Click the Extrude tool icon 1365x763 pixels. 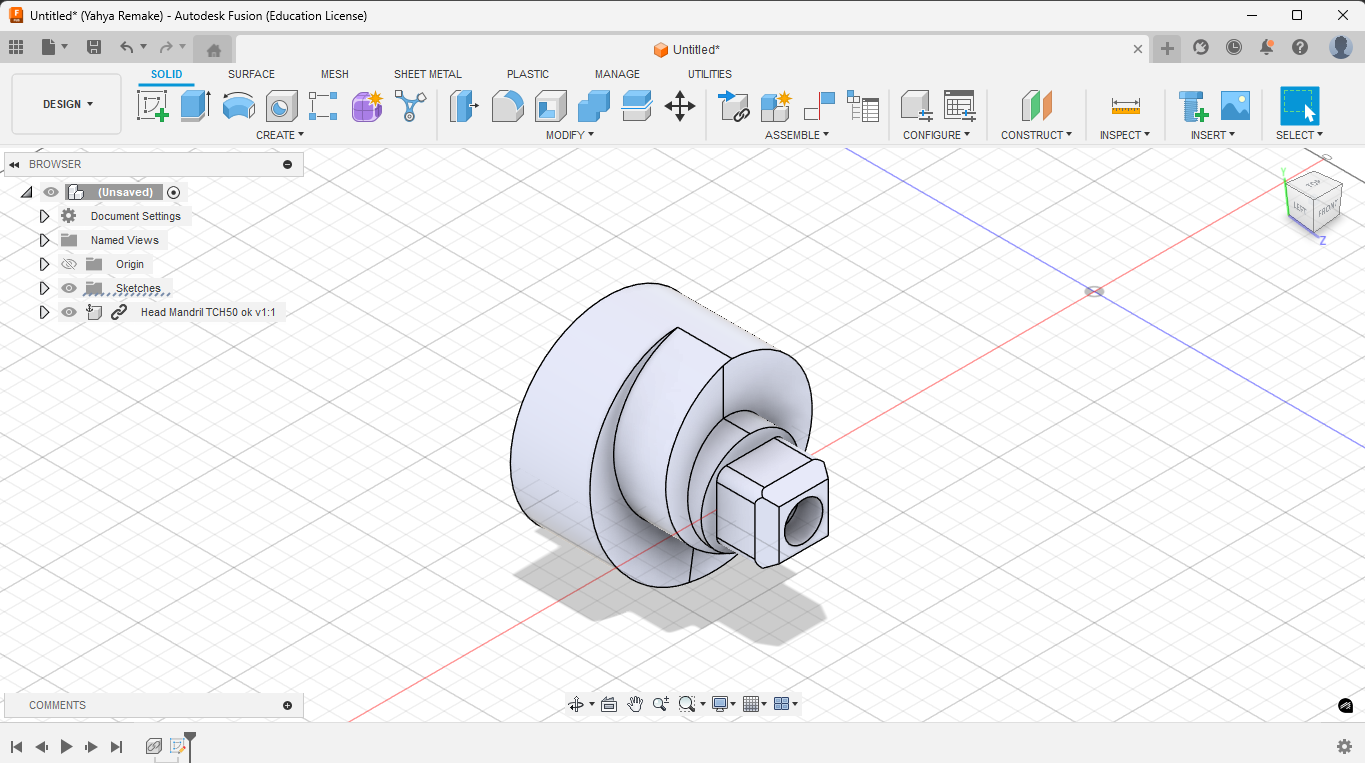point(195,105)
